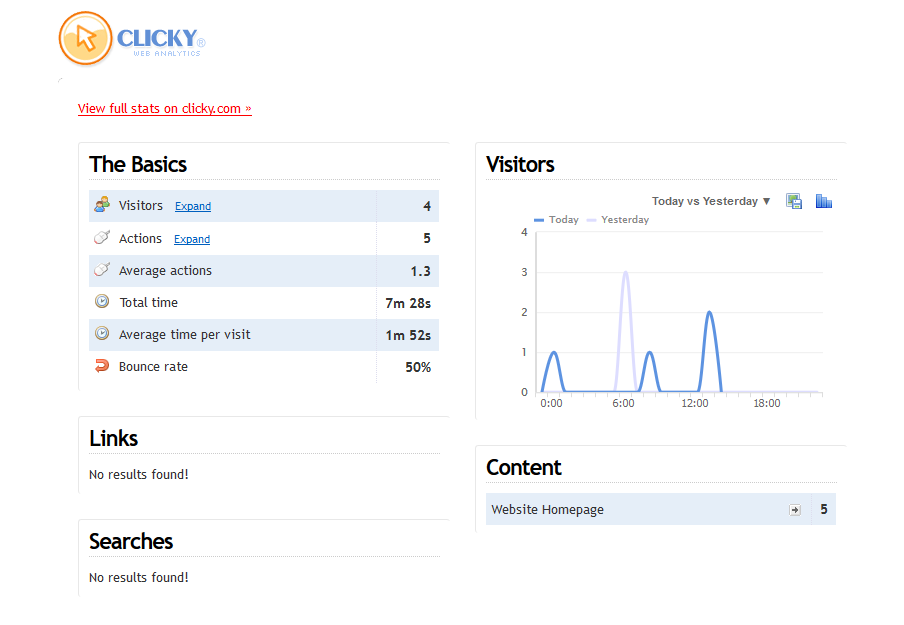Expand the Visitors row details
Viewport: 904px width, 625px height.
(193, 206)
